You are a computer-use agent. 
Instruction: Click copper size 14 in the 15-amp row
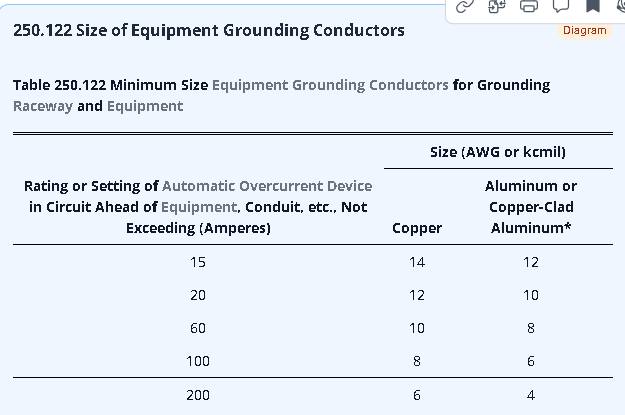point(417,262)
